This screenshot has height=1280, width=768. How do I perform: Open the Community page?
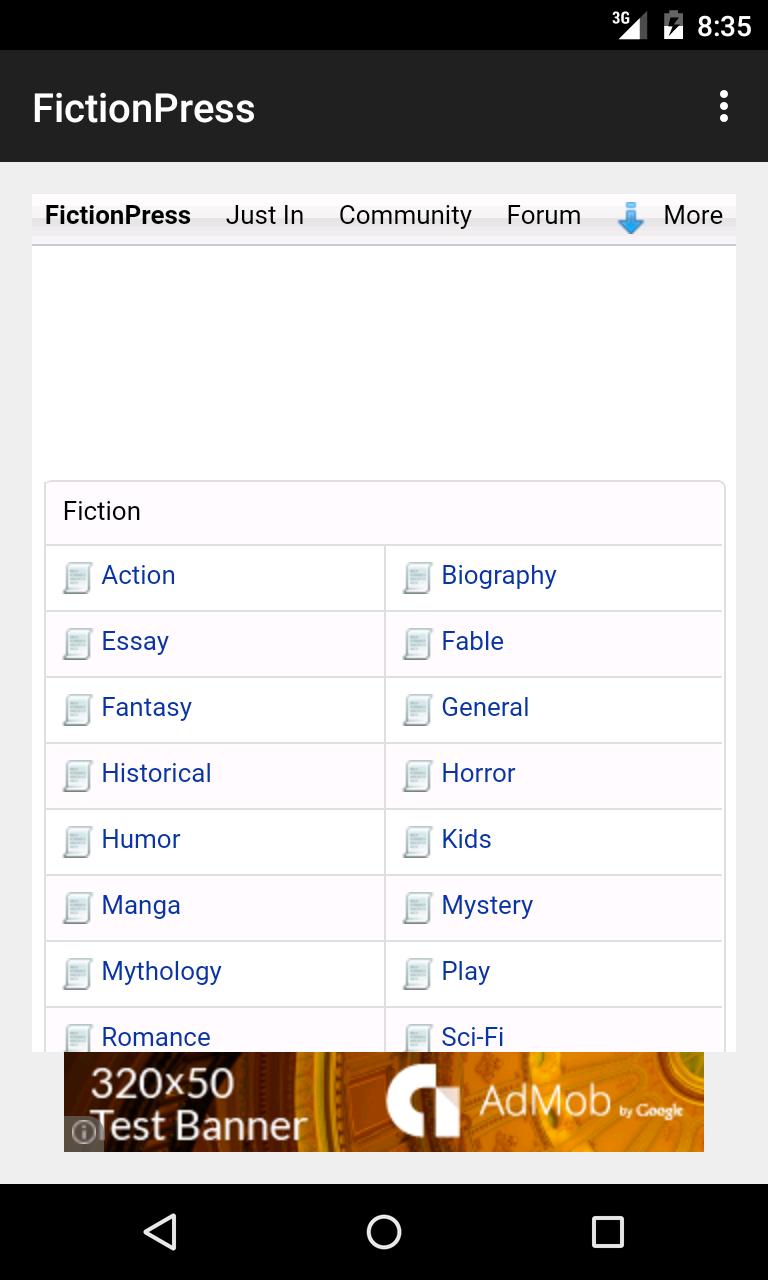pyautogui.click(x=405, y=215)
